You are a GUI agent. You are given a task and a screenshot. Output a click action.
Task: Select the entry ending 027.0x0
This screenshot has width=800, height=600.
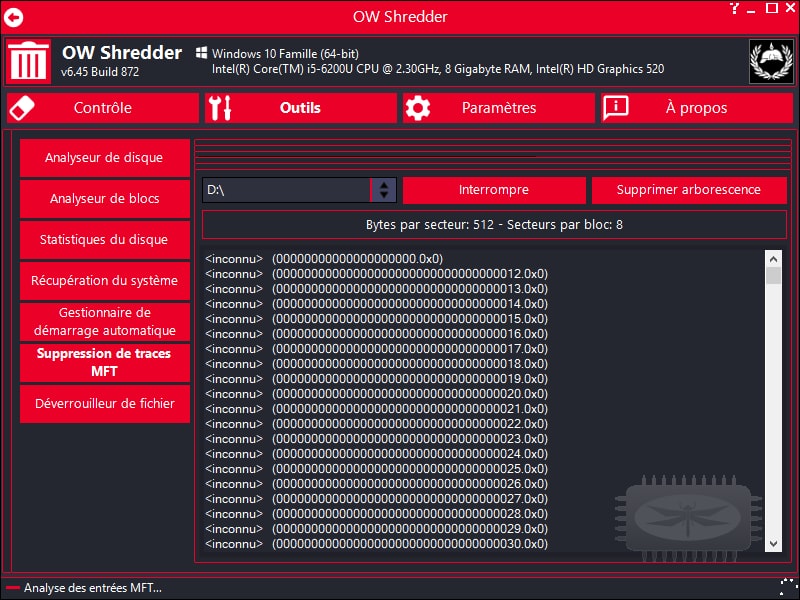click(x=377, y=499)
